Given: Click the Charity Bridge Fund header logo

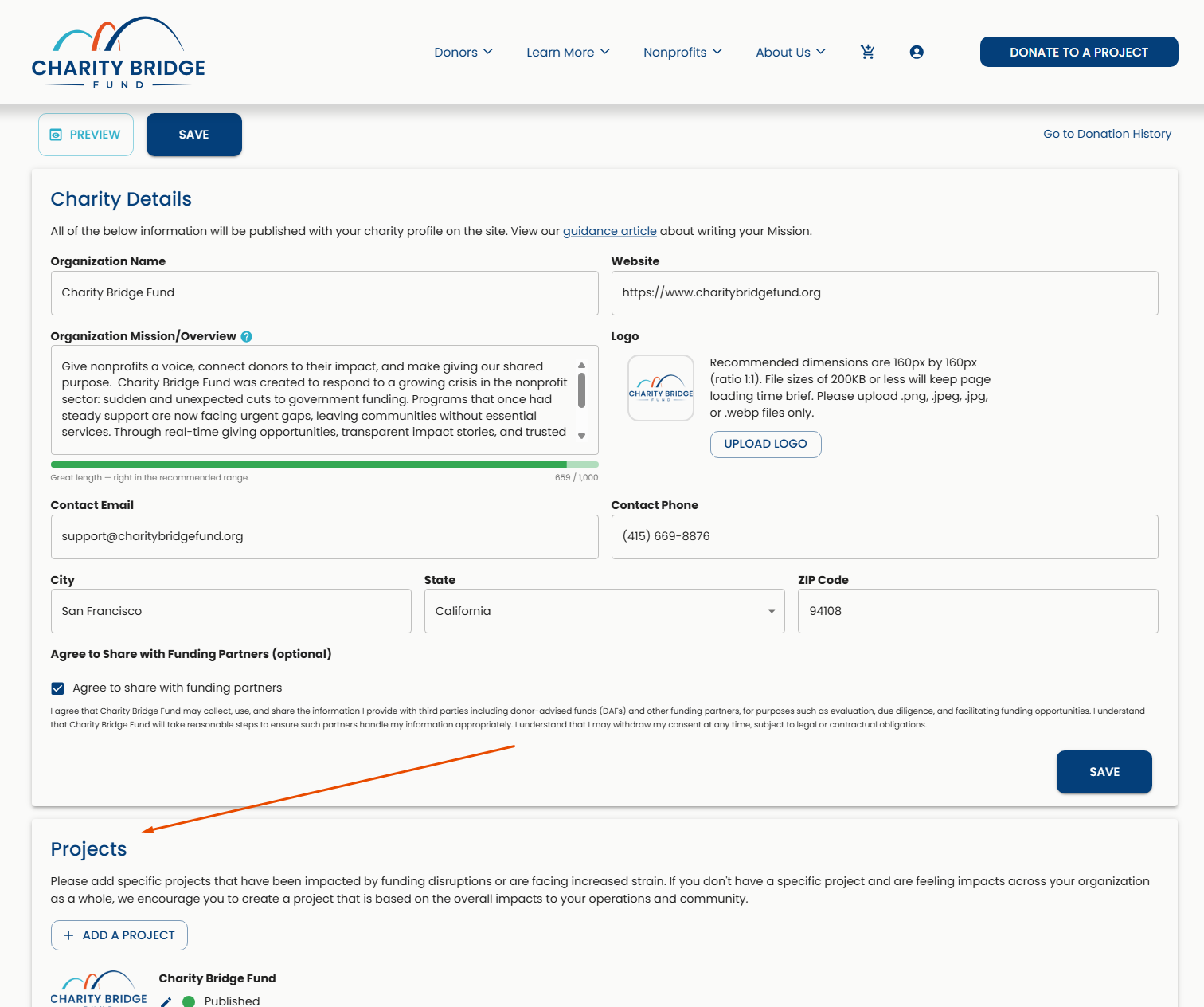Looking at the screenshot, I should (119, 53).
